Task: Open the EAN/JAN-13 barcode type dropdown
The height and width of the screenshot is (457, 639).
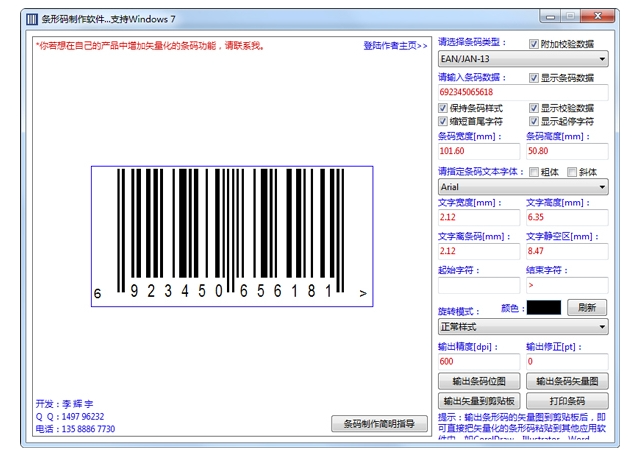Action: coord(523,59)
